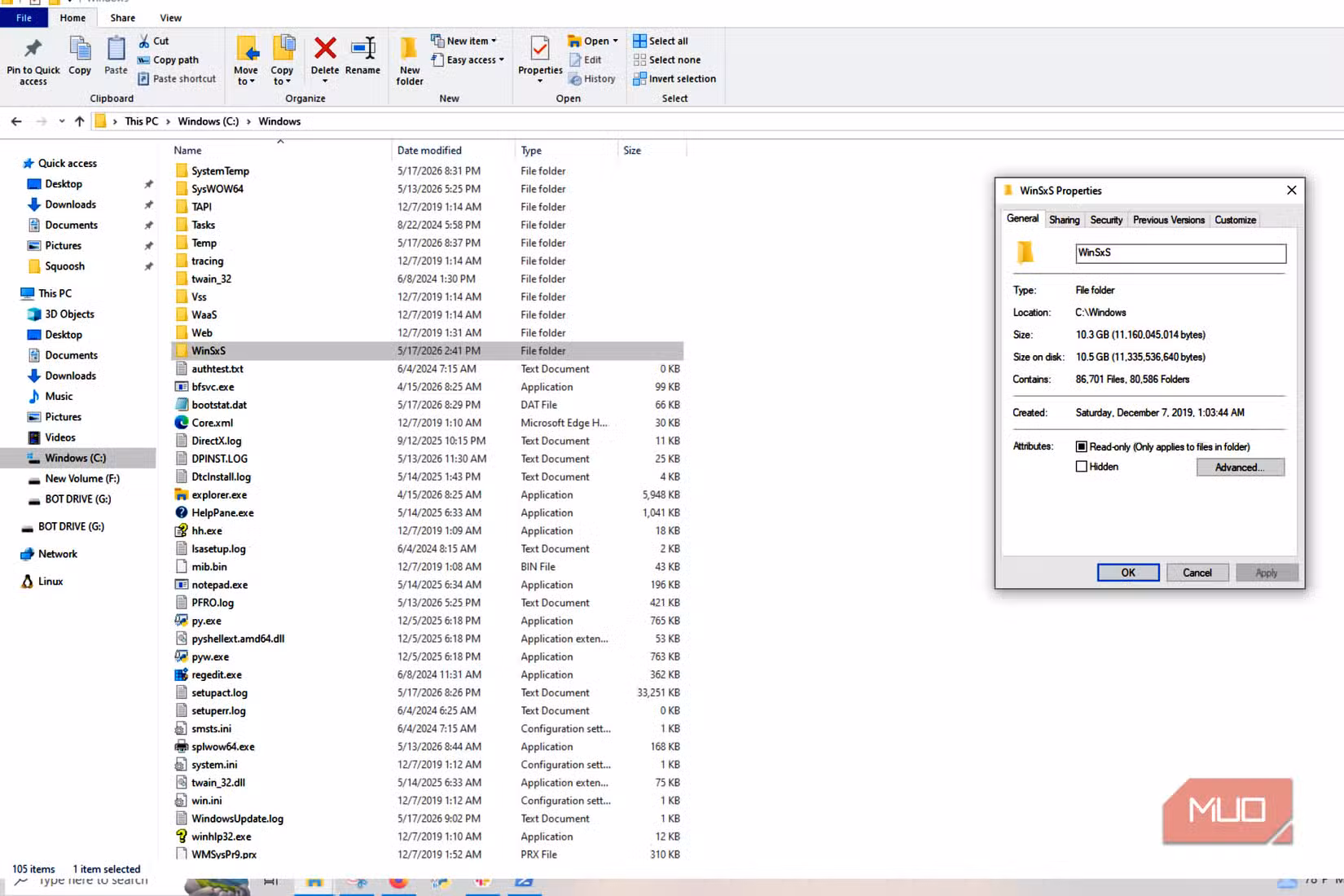Click Edit in the Open group
Viewport: 1344px width, 896px height.
(585, 59)
